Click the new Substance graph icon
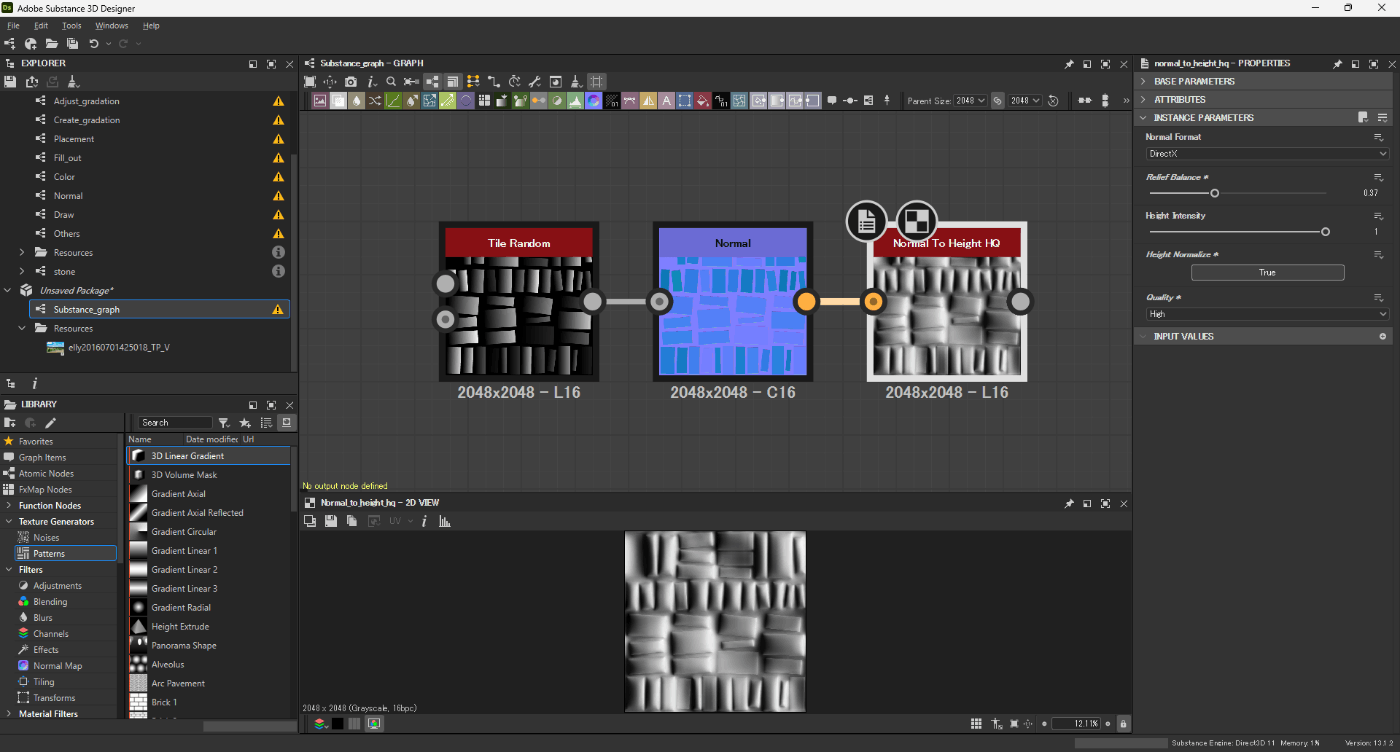This screenshot has height=752, width=1400. coord(12,44)
